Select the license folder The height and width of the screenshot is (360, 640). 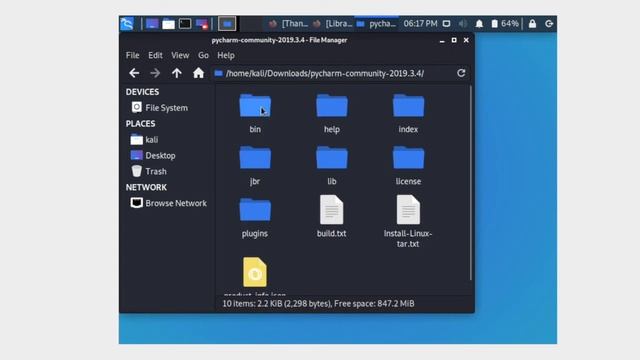point(408,165)
